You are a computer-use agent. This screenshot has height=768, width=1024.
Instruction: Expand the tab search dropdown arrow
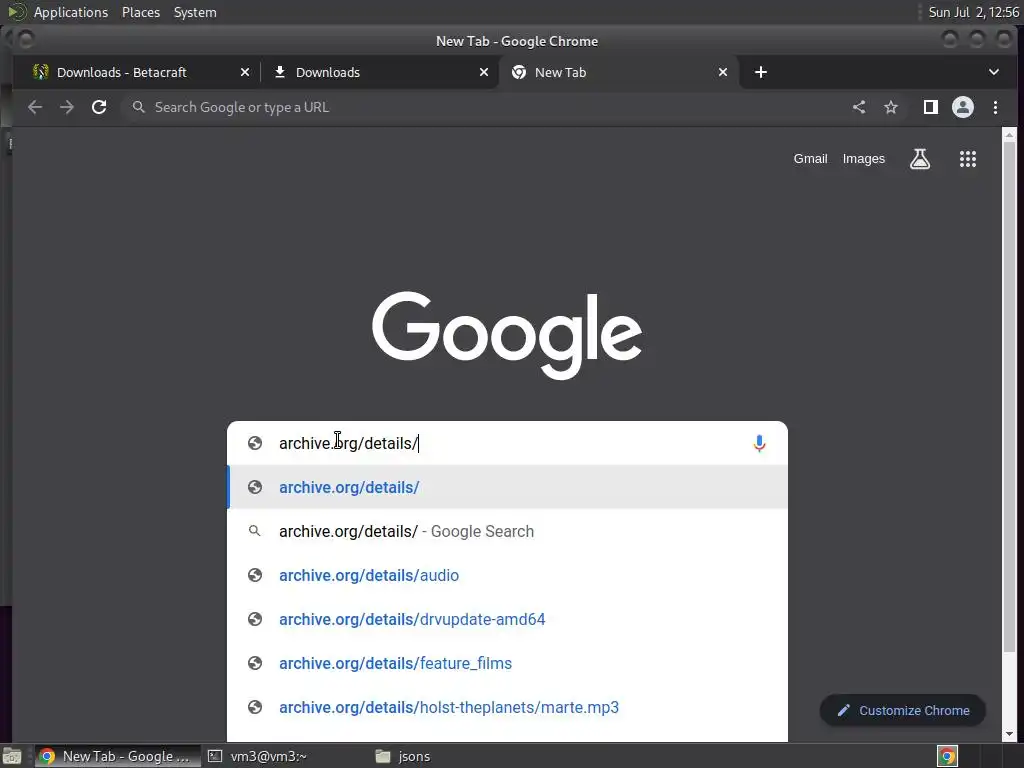coord(994,72)
